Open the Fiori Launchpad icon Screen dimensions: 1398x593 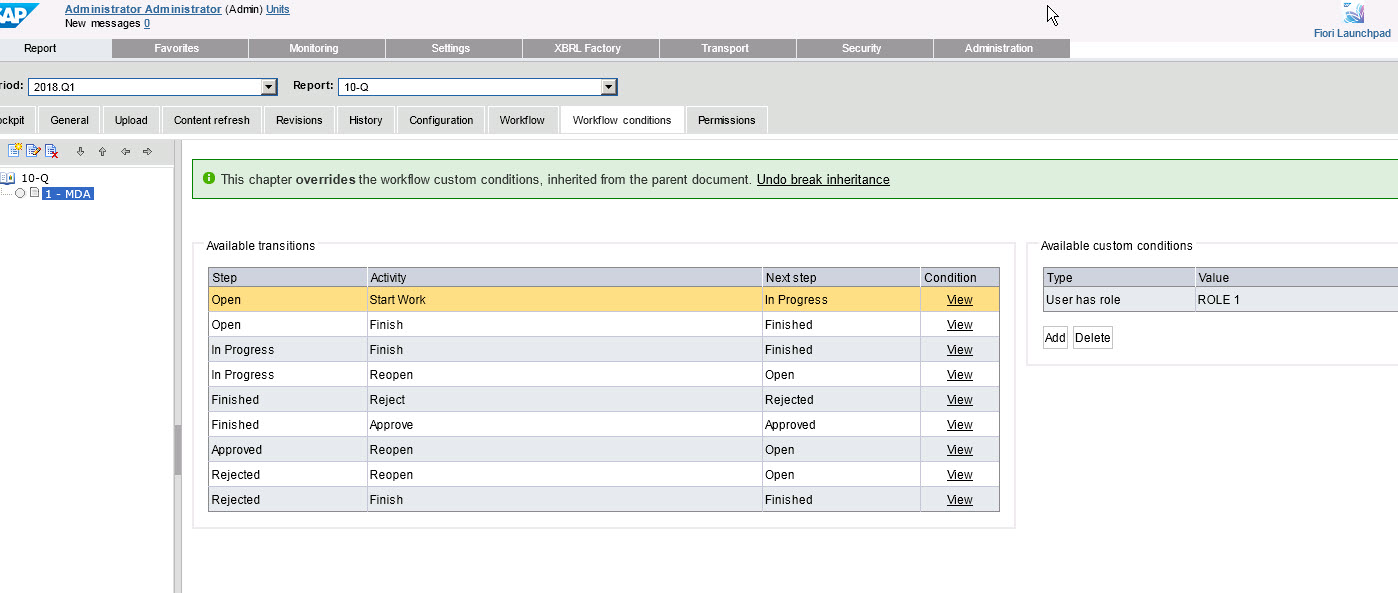pos(1354,14)
